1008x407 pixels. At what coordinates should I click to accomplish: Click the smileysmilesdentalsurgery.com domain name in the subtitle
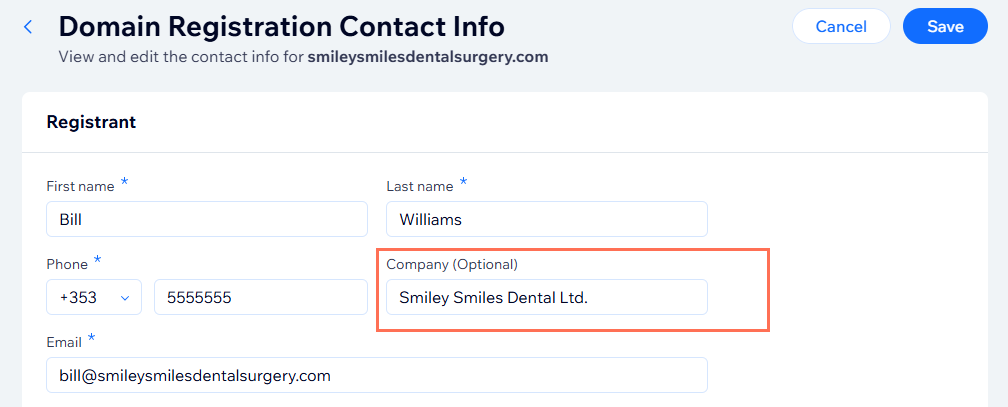click(x=428, y=56)
